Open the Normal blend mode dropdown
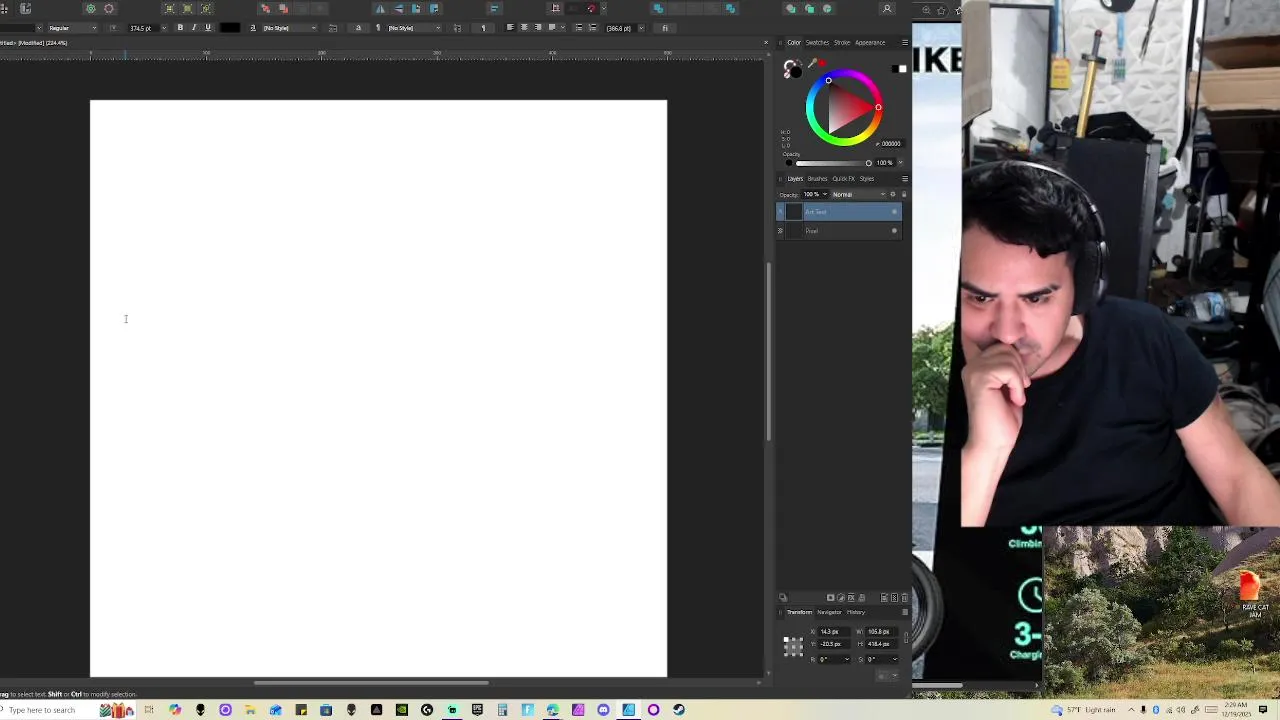Viewport: 1280px width, 720px height. click(860, 194)
